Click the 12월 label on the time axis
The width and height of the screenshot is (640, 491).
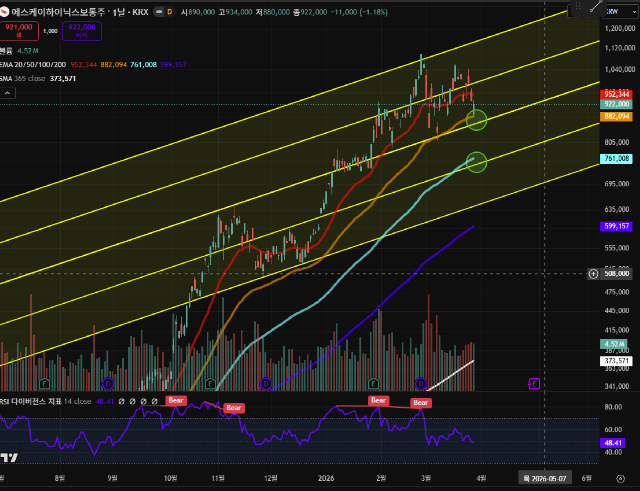tap(271, 478)
